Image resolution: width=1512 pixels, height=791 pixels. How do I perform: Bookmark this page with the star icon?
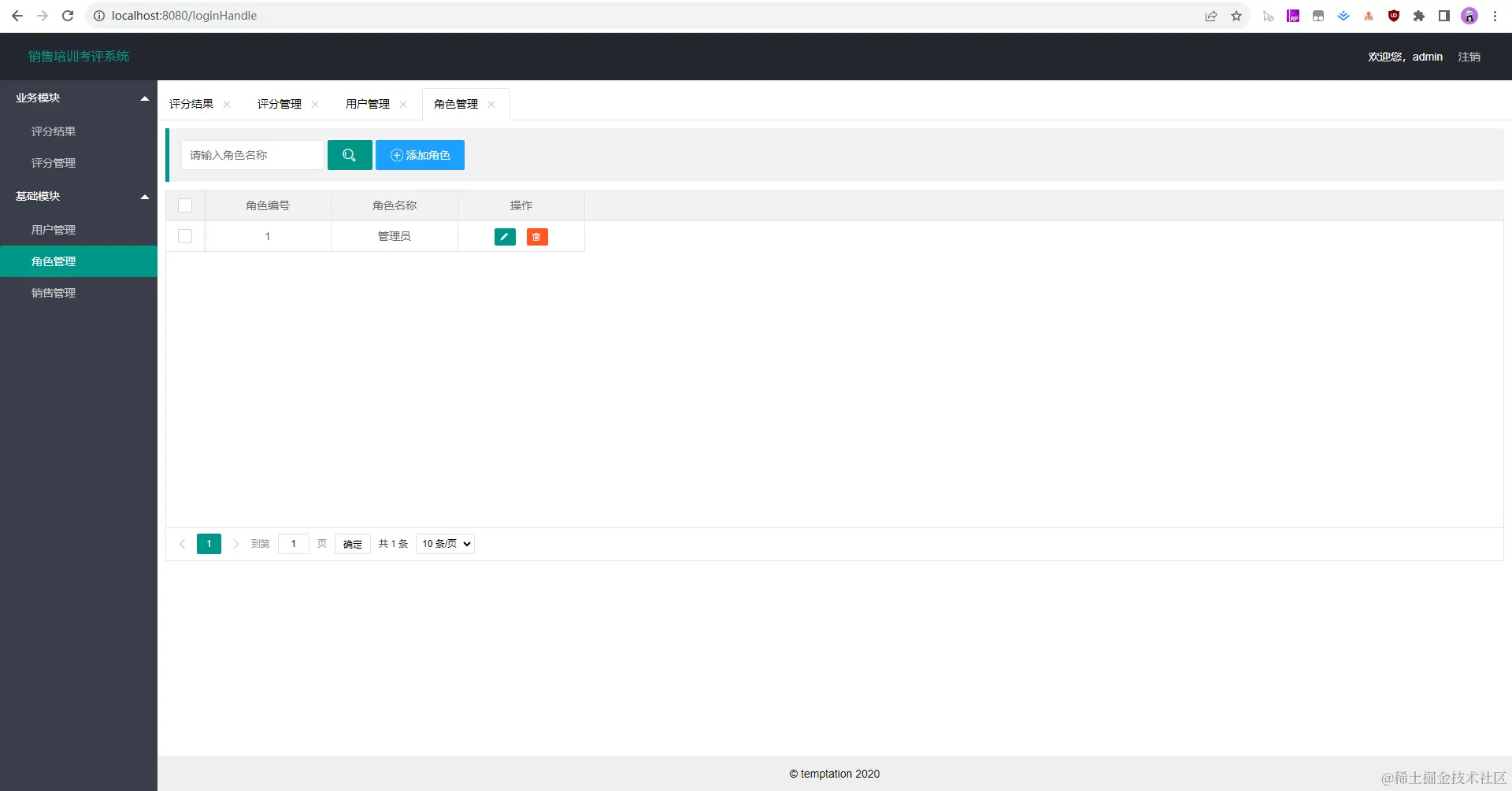click(x=1236, y=16)
